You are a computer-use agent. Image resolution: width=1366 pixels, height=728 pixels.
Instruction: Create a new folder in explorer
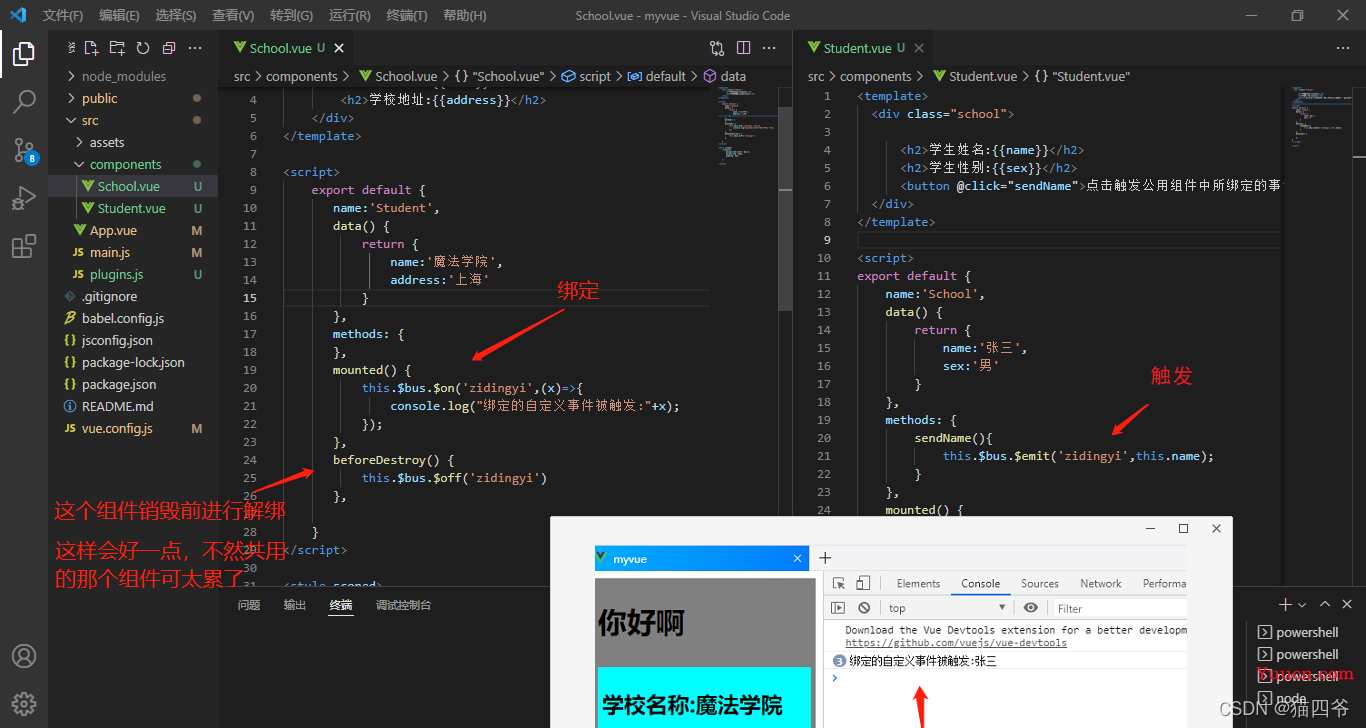[117, 48]
